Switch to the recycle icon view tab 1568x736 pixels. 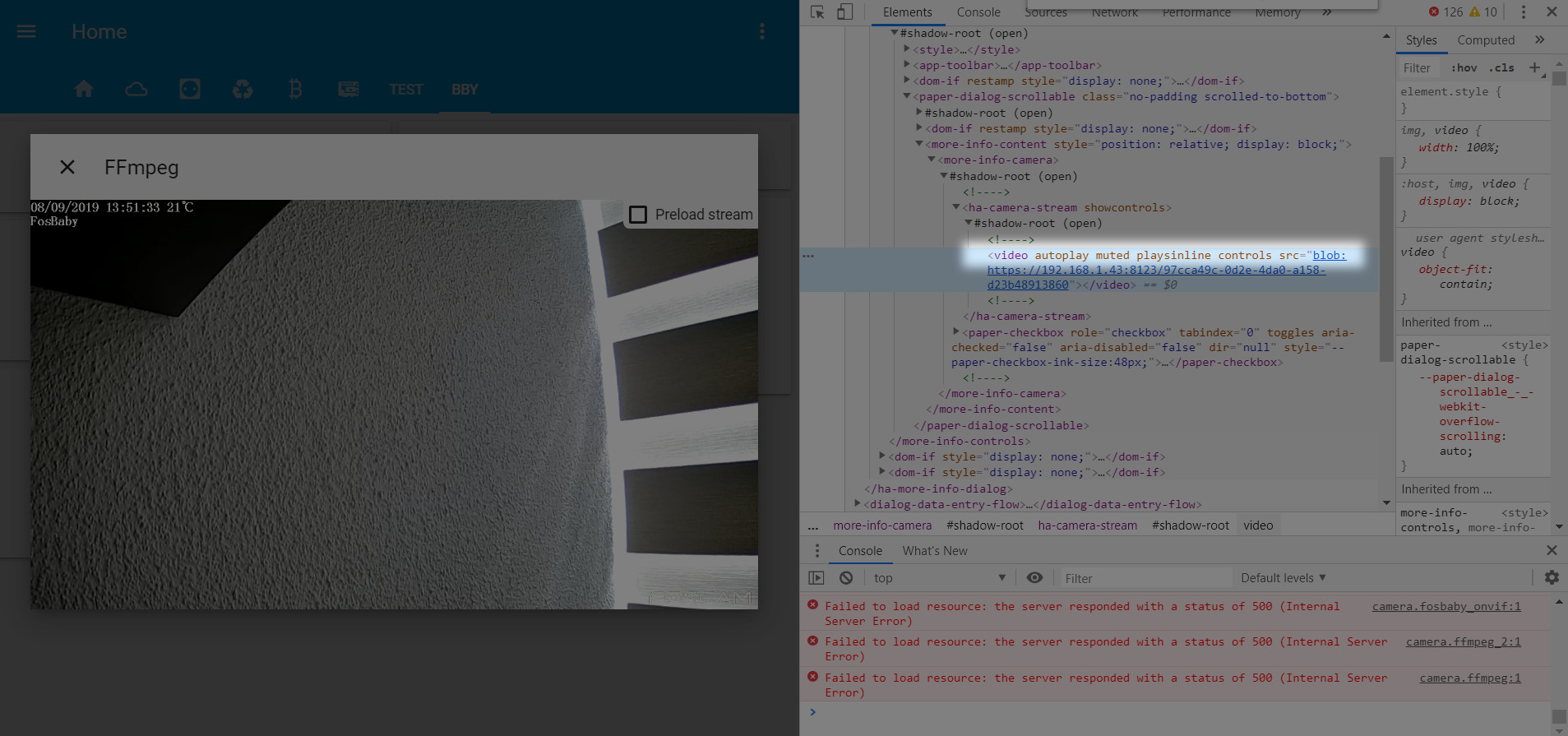[243, 89]
